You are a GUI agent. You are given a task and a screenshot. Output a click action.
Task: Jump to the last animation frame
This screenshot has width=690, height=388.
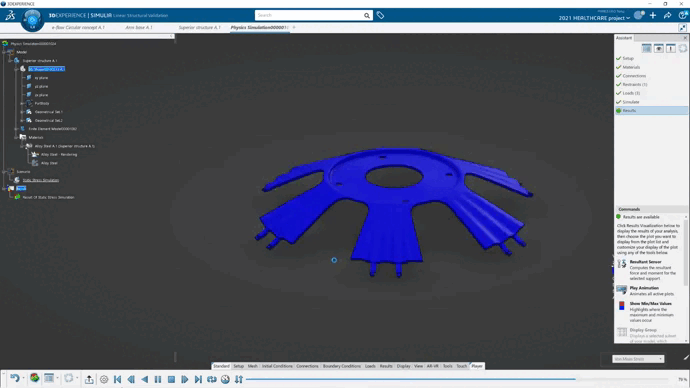point(198,379)
